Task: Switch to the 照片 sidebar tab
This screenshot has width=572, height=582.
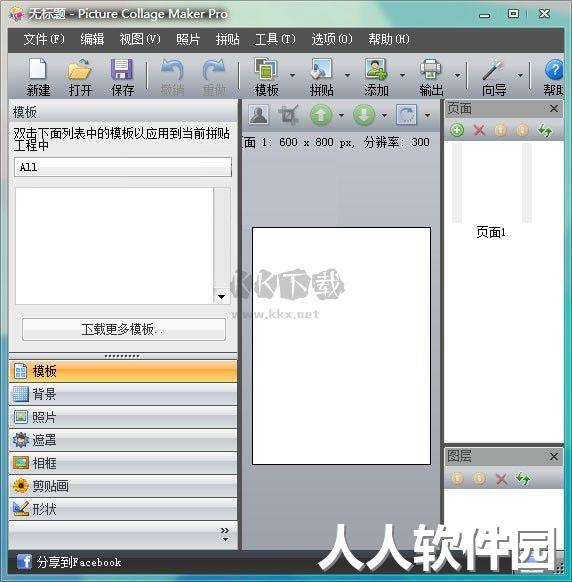Action: pyautogui.click(x=123, y=417)
